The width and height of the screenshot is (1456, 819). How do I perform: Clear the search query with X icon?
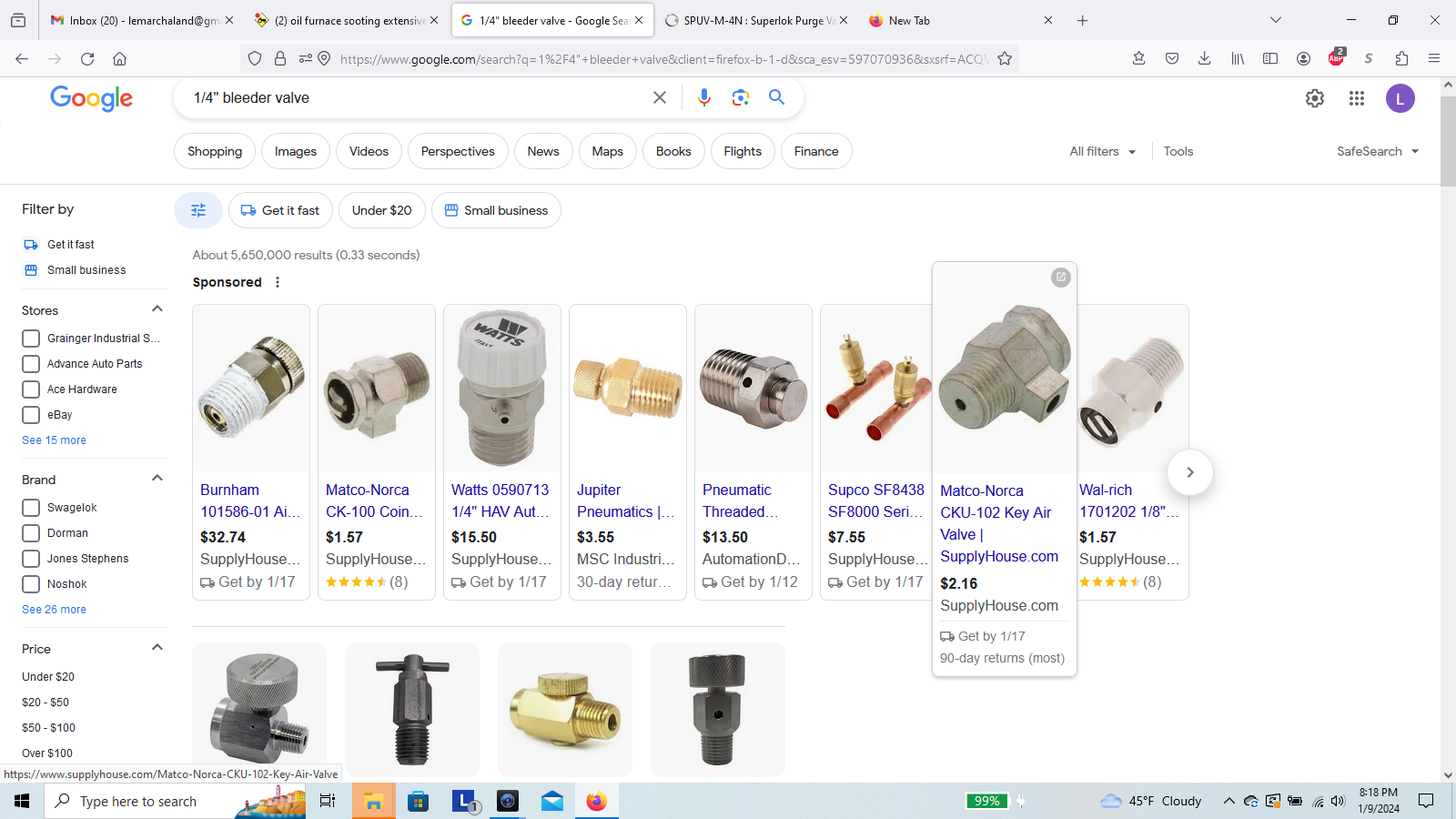(660, 97)
